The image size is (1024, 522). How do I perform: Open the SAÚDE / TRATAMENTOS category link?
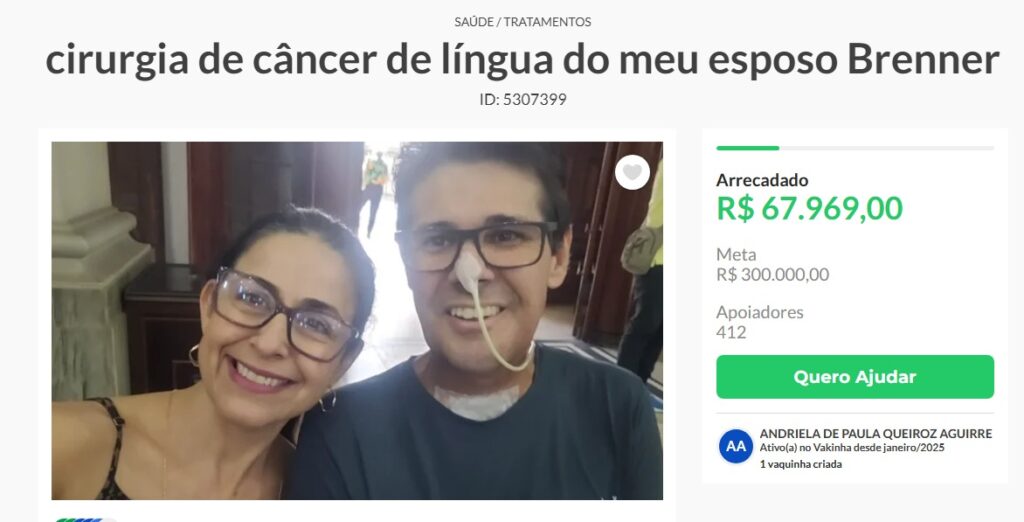(522, 22)
